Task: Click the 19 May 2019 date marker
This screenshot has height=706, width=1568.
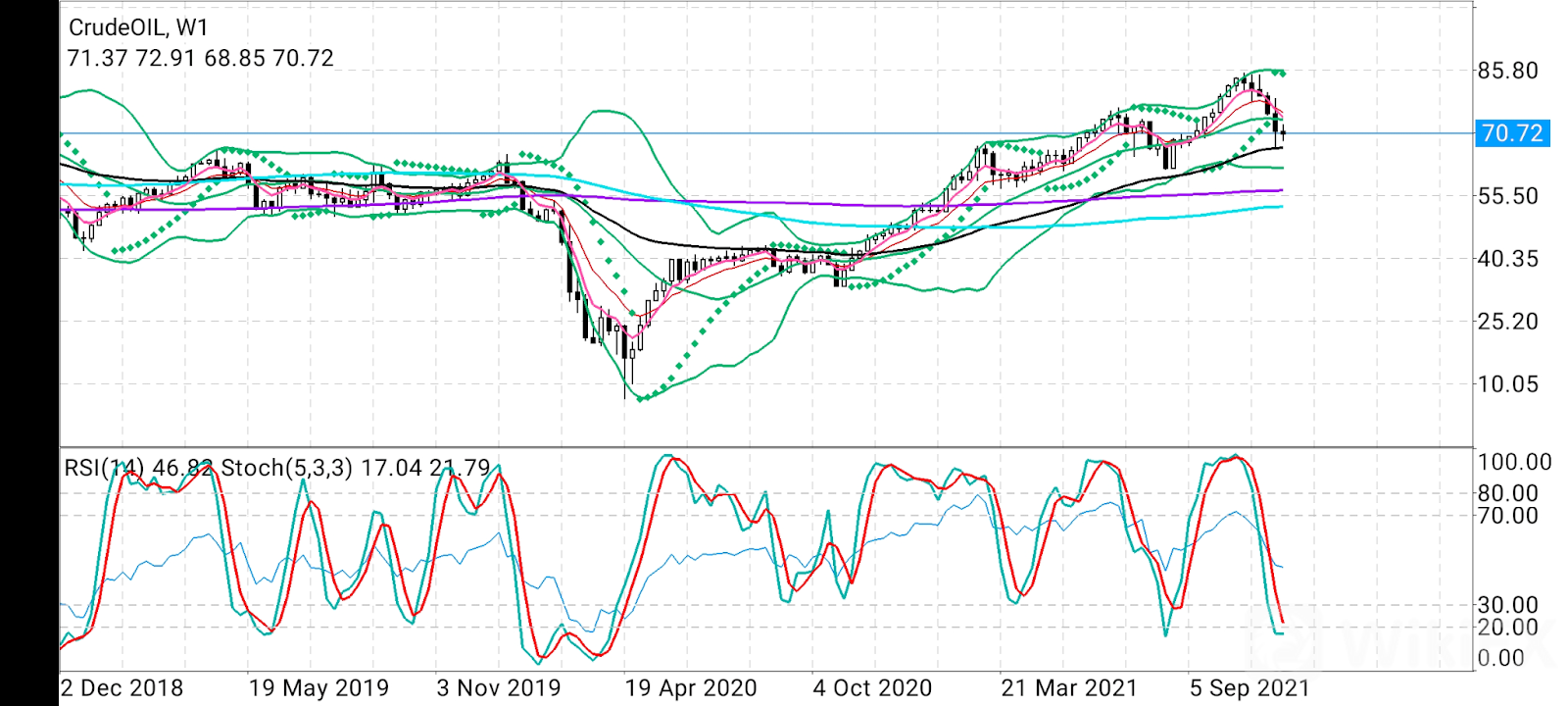Action: pos(318,688)
